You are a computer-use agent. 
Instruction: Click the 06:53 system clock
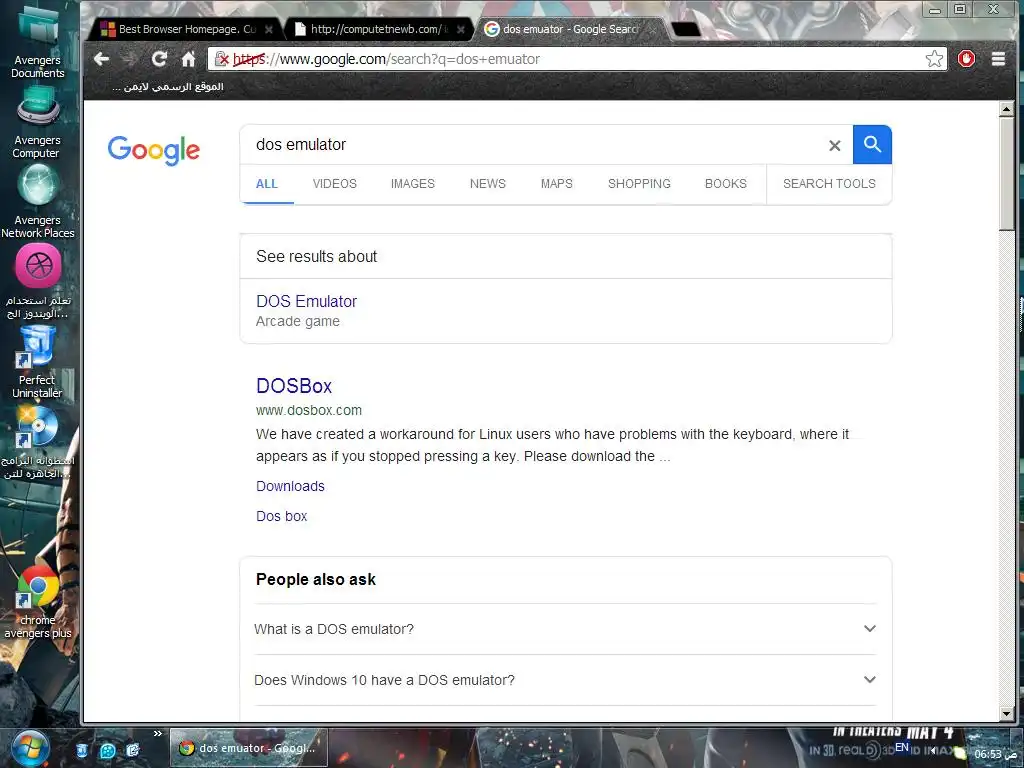tap(997, 754)
